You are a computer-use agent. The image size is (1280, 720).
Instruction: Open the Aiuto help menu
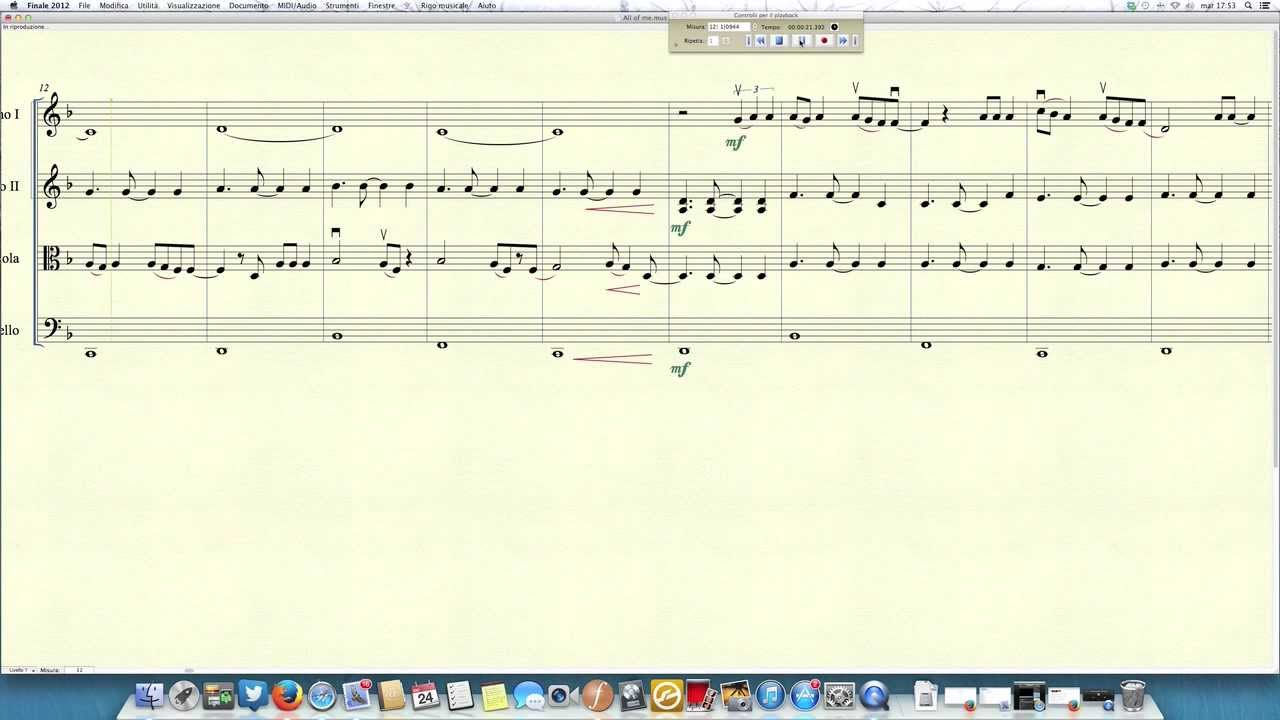point(486,5)
